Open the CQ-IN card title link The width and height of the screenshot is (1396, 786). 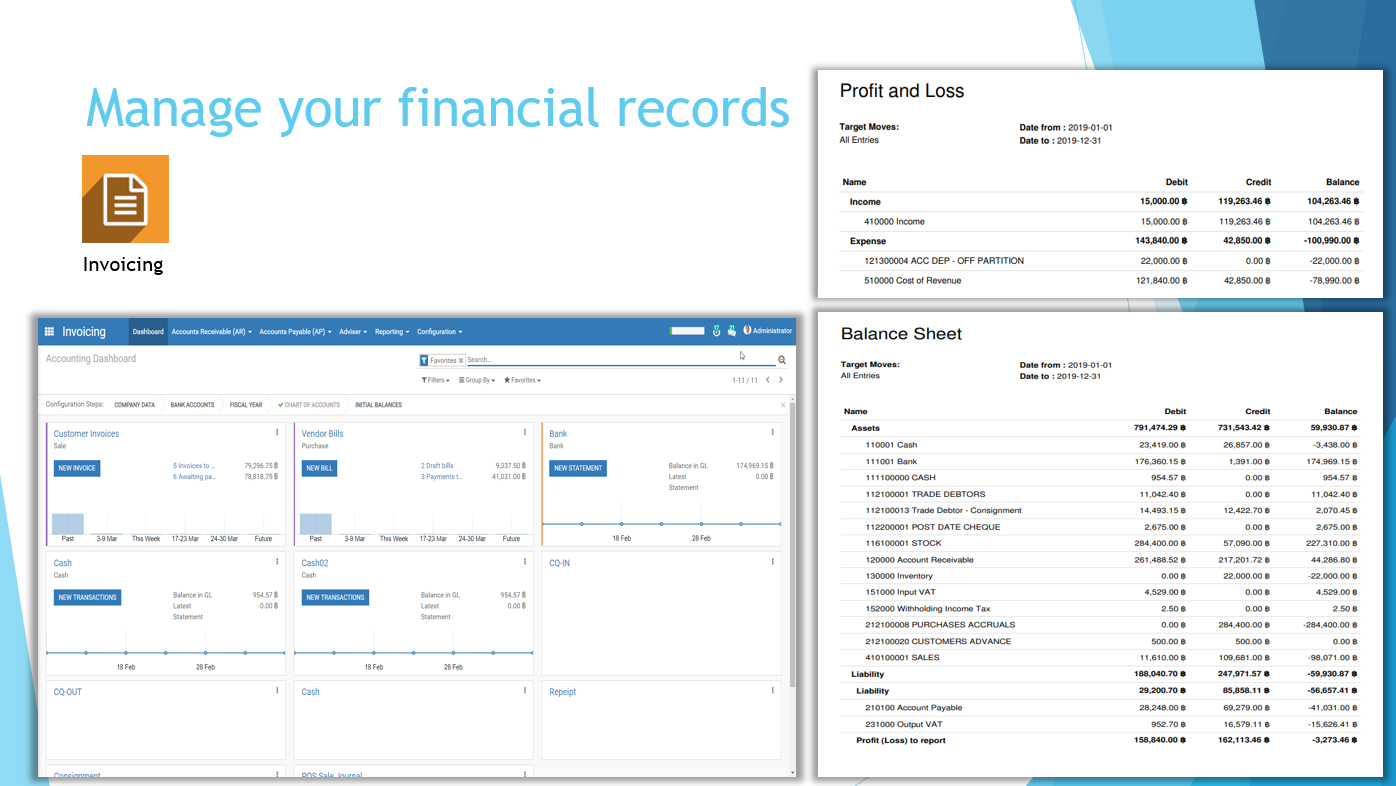[559, 563]
